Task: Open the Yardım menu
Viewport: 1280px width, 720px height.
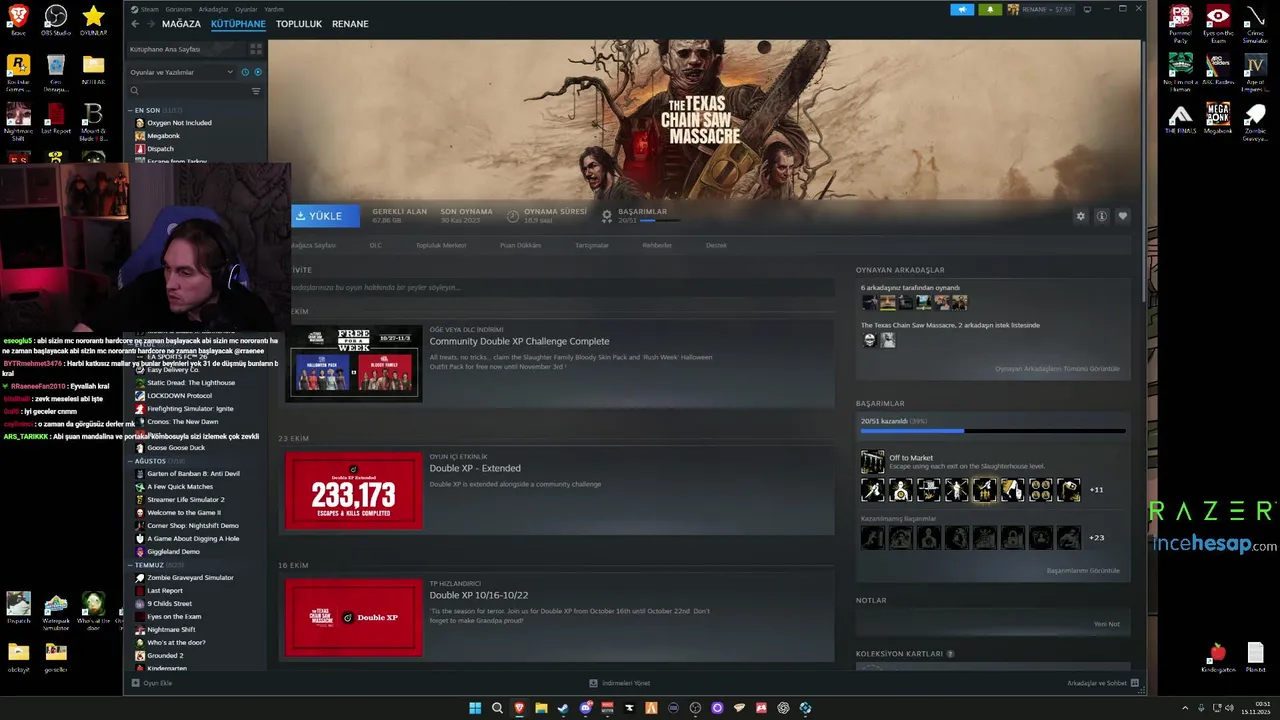Action: (x=273, y=9)
